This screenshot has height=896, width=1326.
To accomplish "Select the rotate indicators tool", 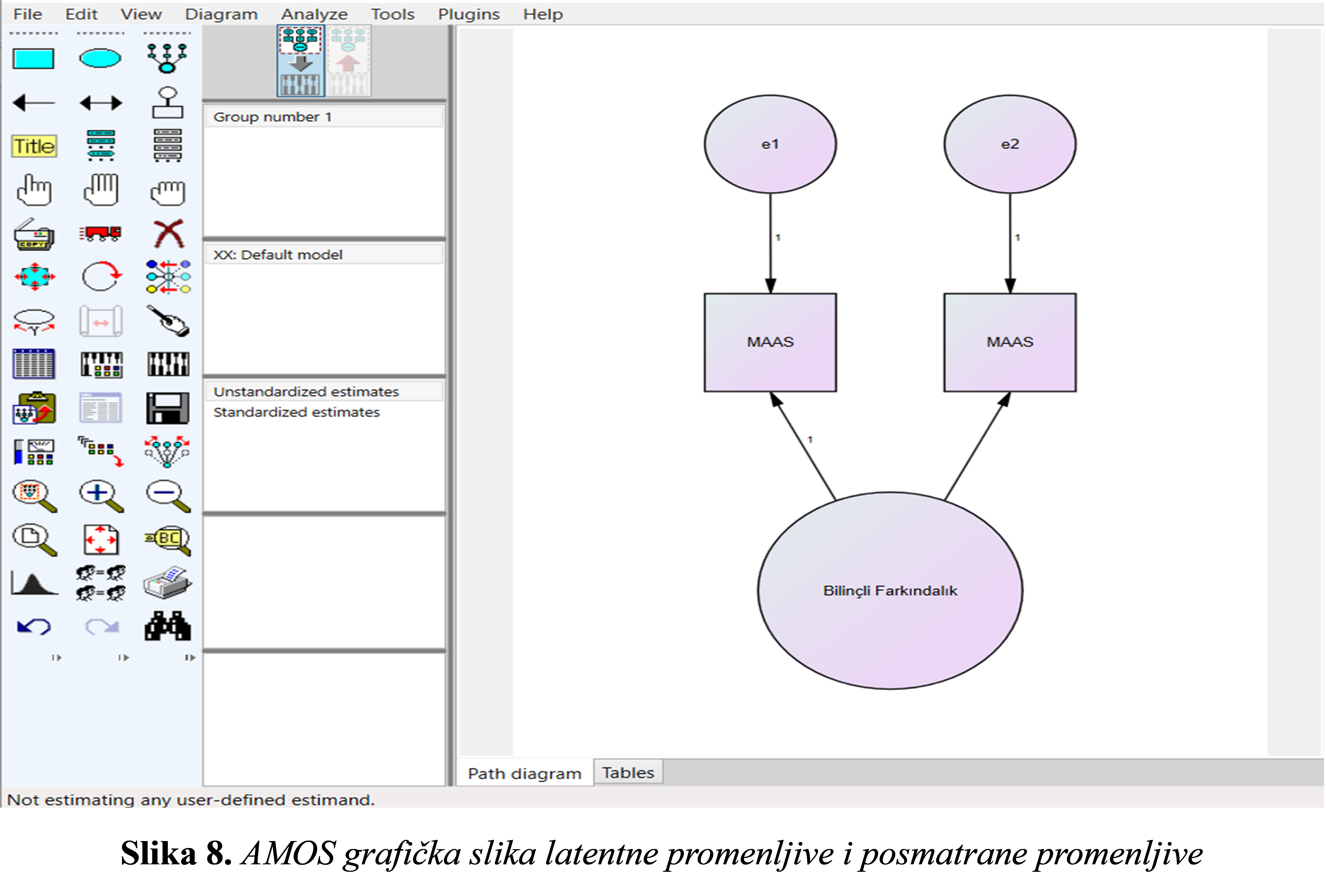I will click(102, 277).
